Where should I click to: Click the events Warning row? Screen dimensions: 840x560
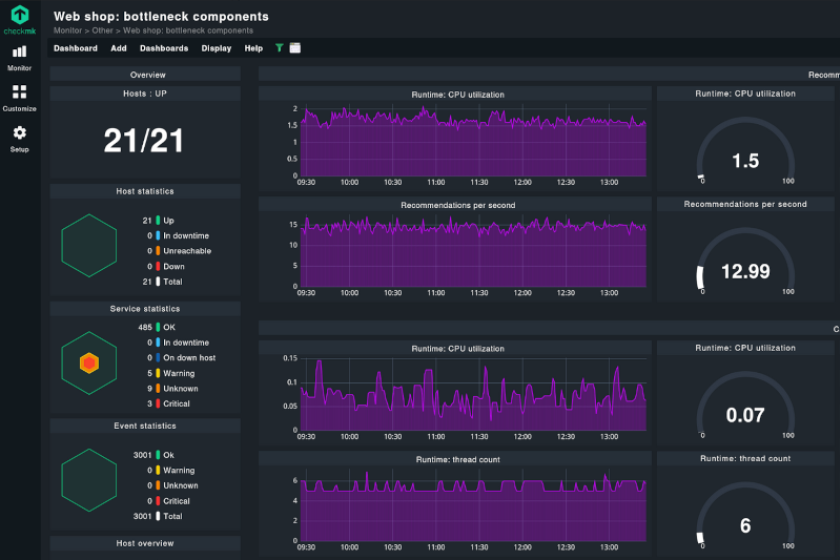tap(171, 470)
